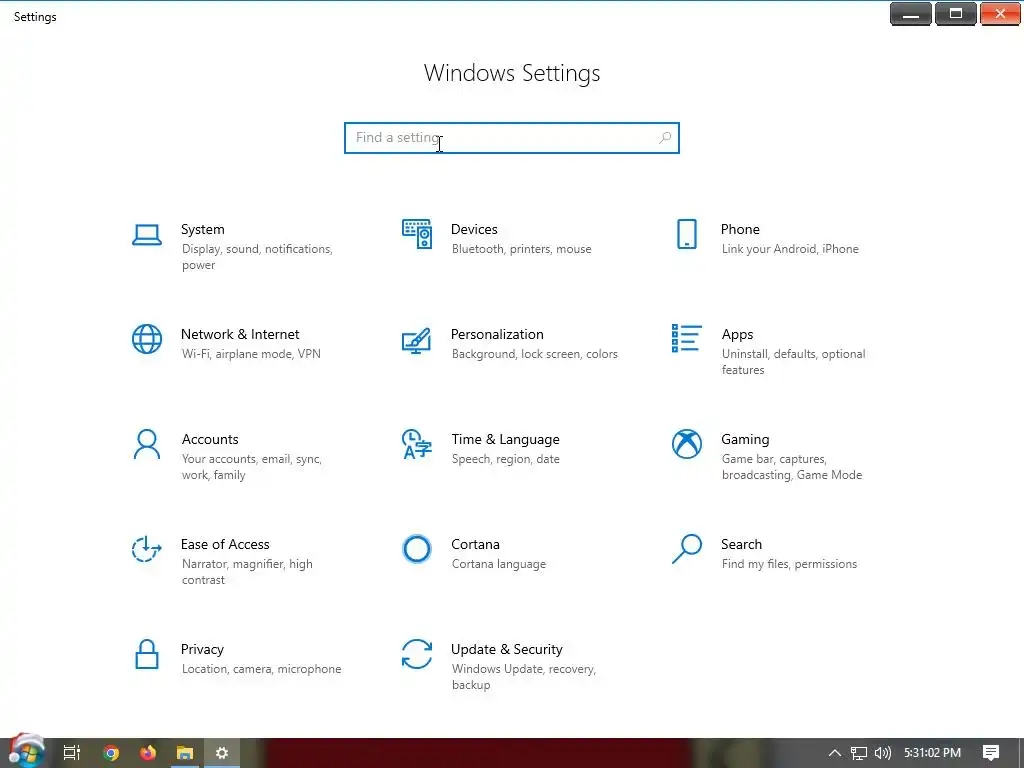Open Personalization settings heading

(x=497, y=334)
